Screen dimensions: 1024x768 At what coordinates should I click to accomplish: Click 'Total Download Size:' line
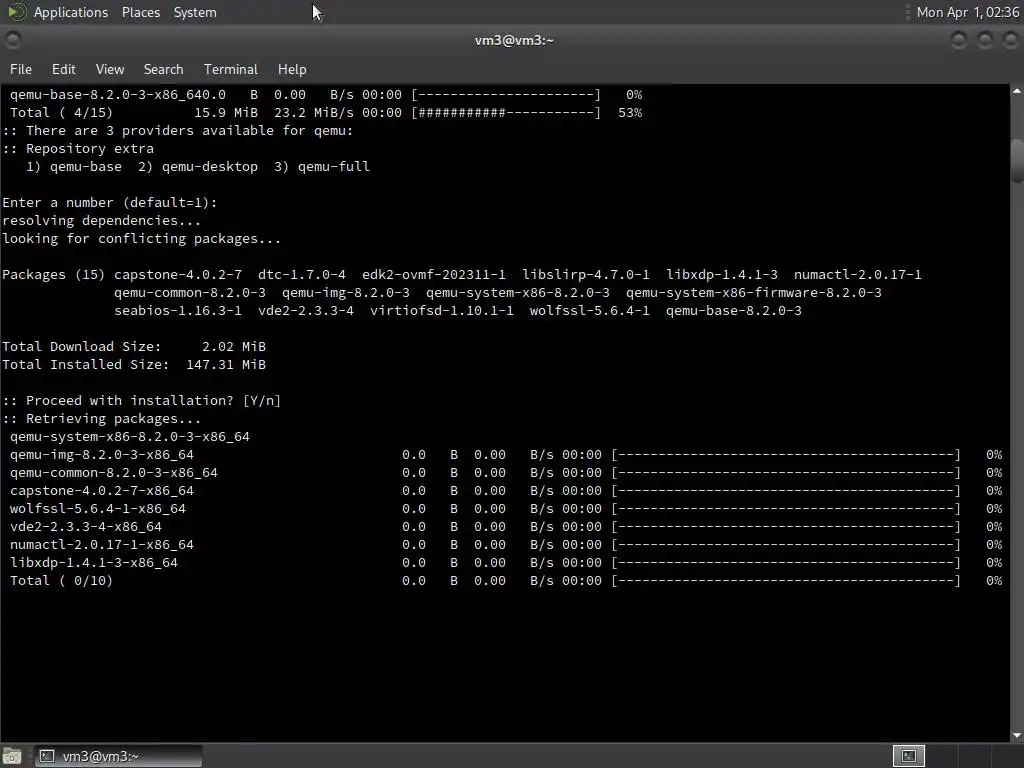tap(134, 347)
